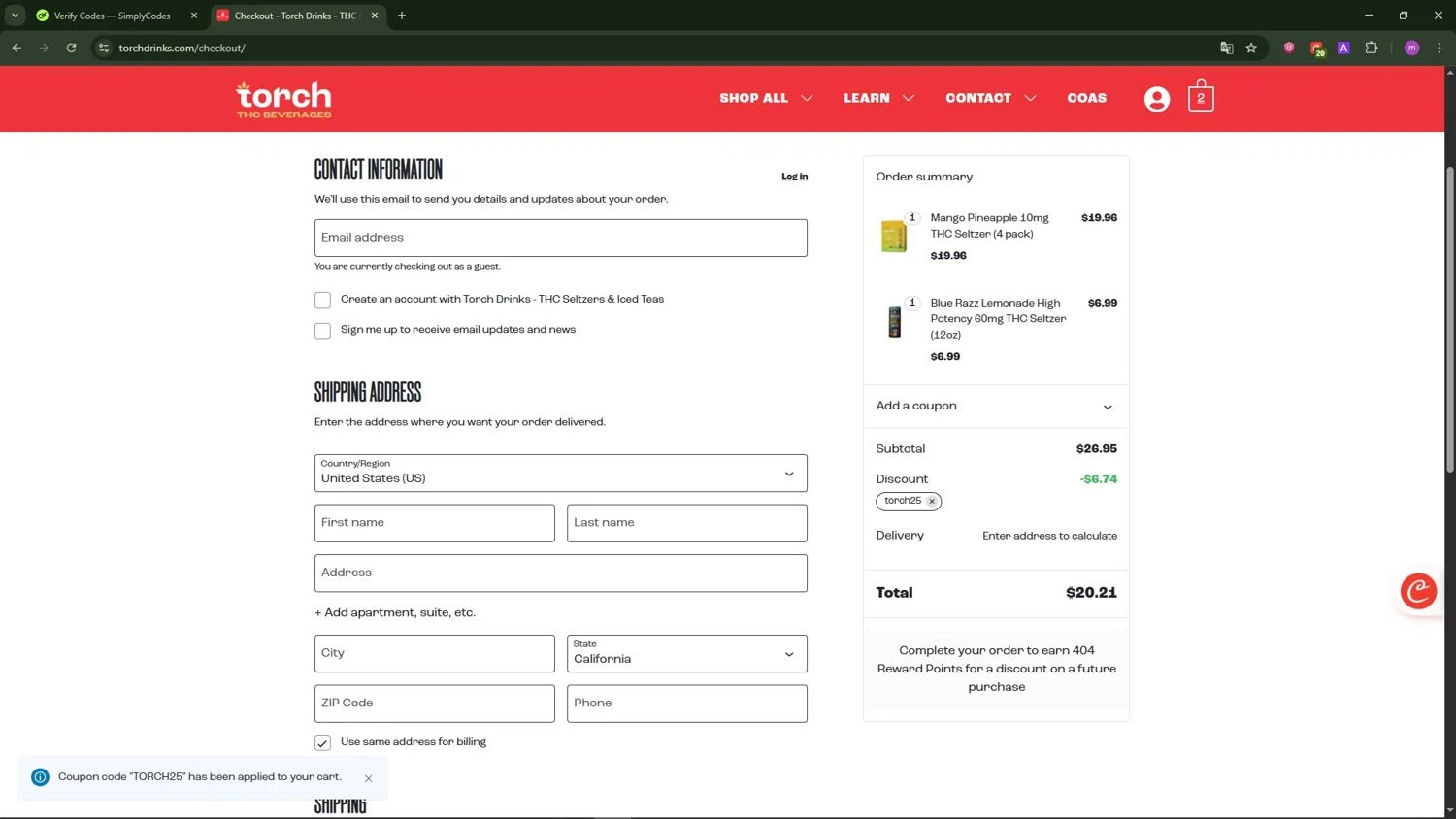Focus the ZIP Code field
Viewport: 1456px width, 819px height.
pyautogui.click(x=435, y=704)
